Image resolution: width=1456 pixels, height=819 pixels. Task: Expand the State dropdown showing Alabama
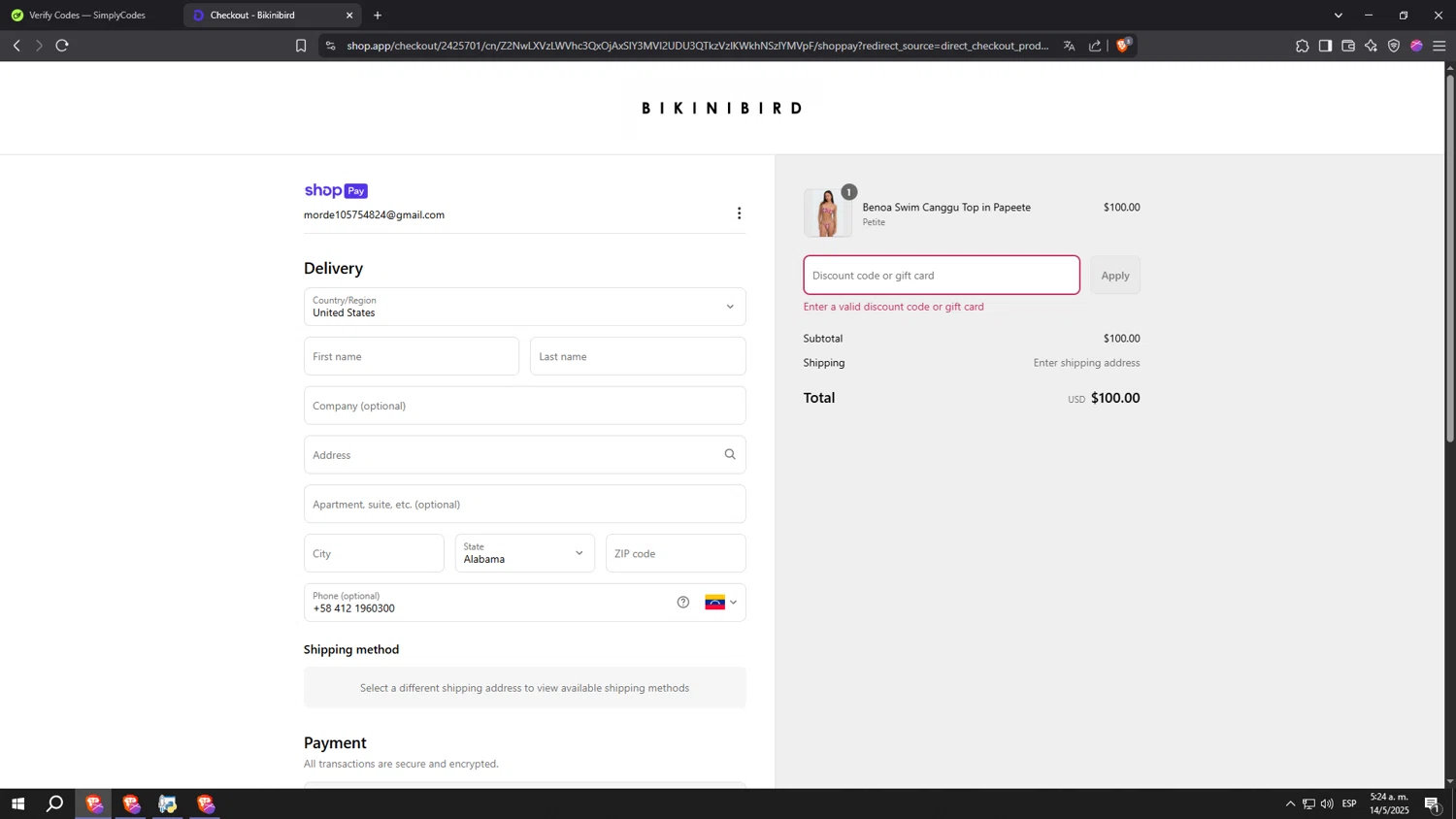click(525, 553)
